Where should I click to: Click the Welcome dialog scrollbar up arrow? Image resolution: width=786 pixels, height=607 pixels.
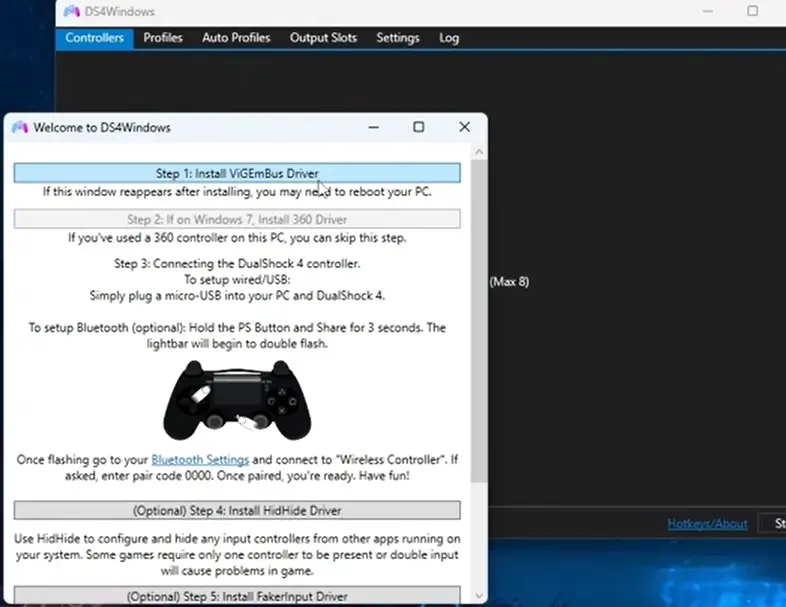(478, 152)
